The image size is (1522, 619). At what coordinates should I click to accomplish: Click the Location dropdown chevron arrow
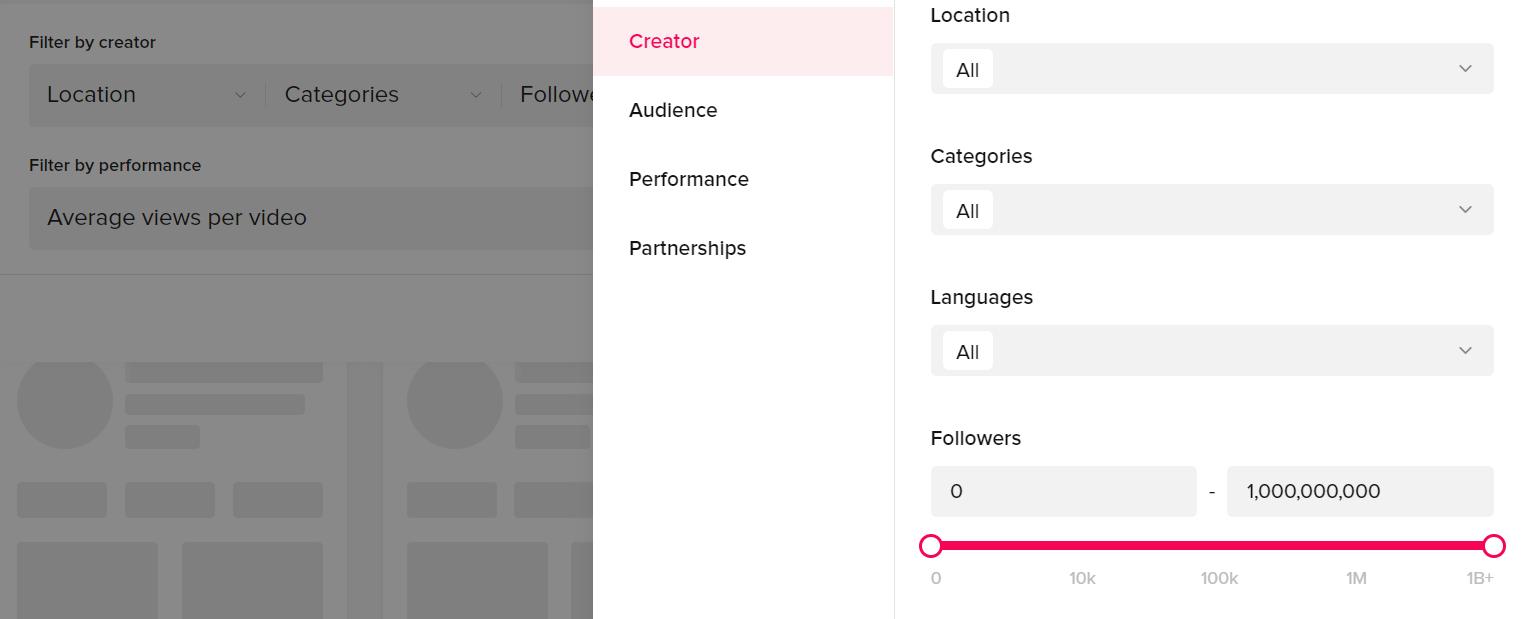point(1465,69)
